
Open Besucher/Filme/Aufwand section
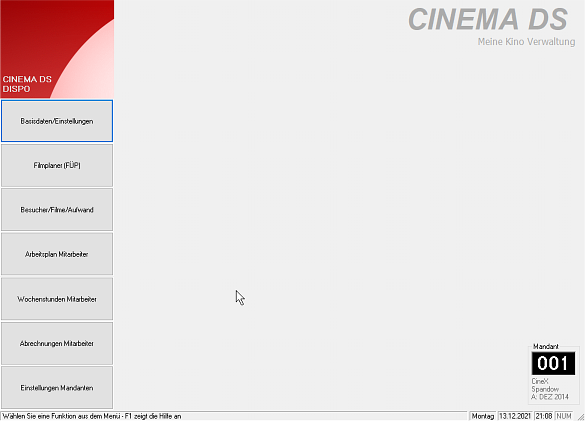pyautogui.click(x=57, y=209)
